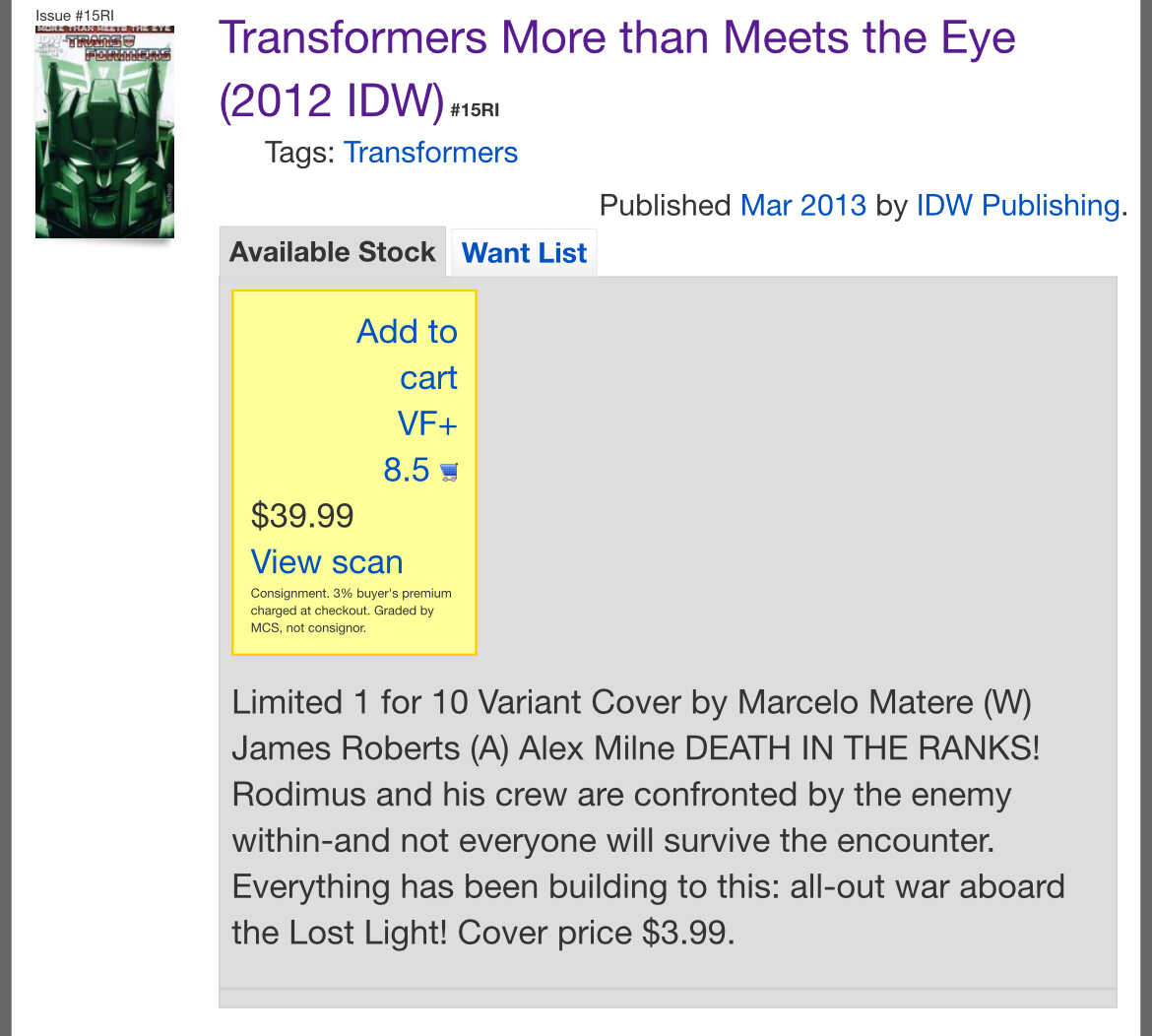The image size is (1152, 1036).
Task: Click the DEATH IN THE RANKS! text
Action: click(x=862, y=748)
